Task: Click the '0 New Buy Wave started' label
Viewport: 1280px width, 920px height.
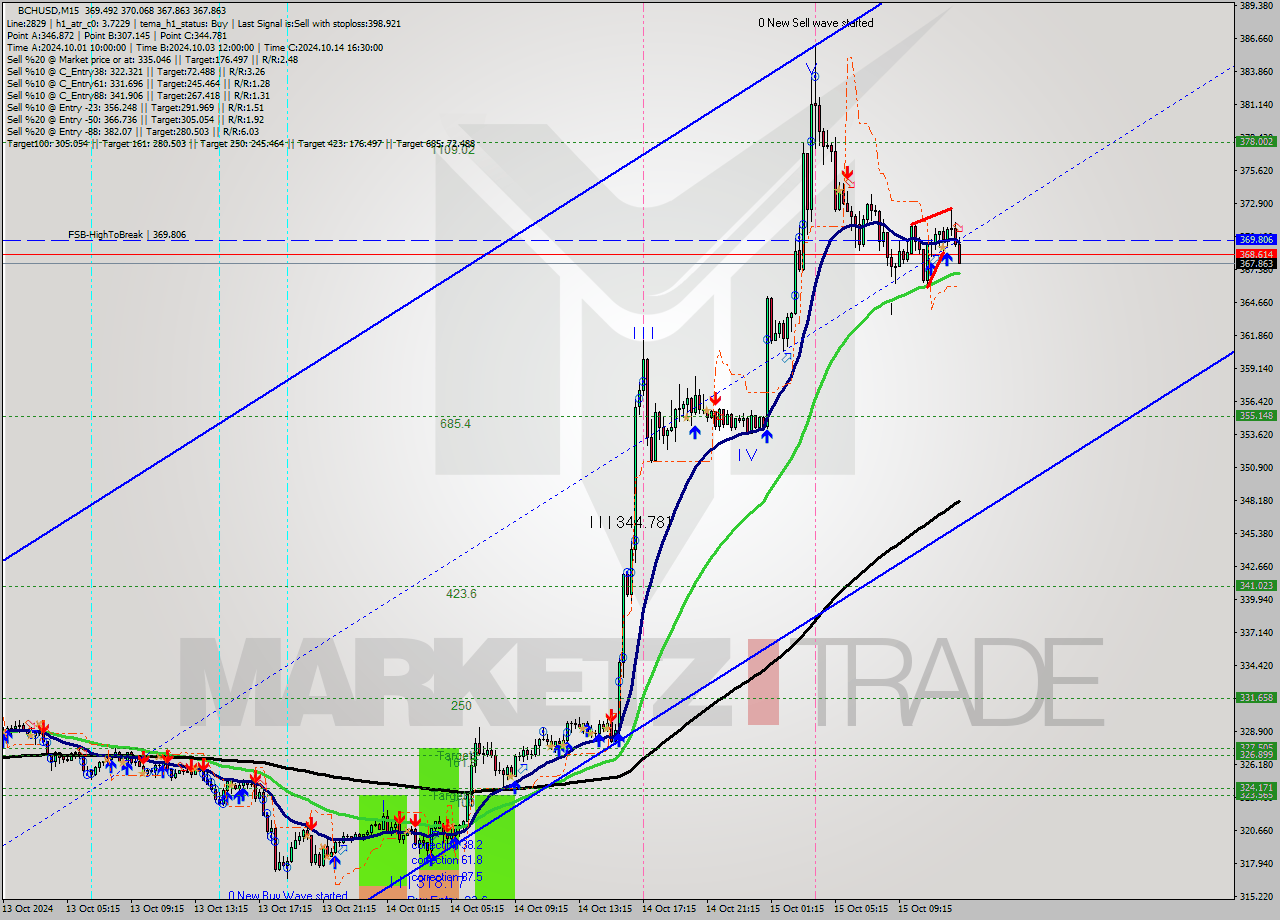Action: 287,896
